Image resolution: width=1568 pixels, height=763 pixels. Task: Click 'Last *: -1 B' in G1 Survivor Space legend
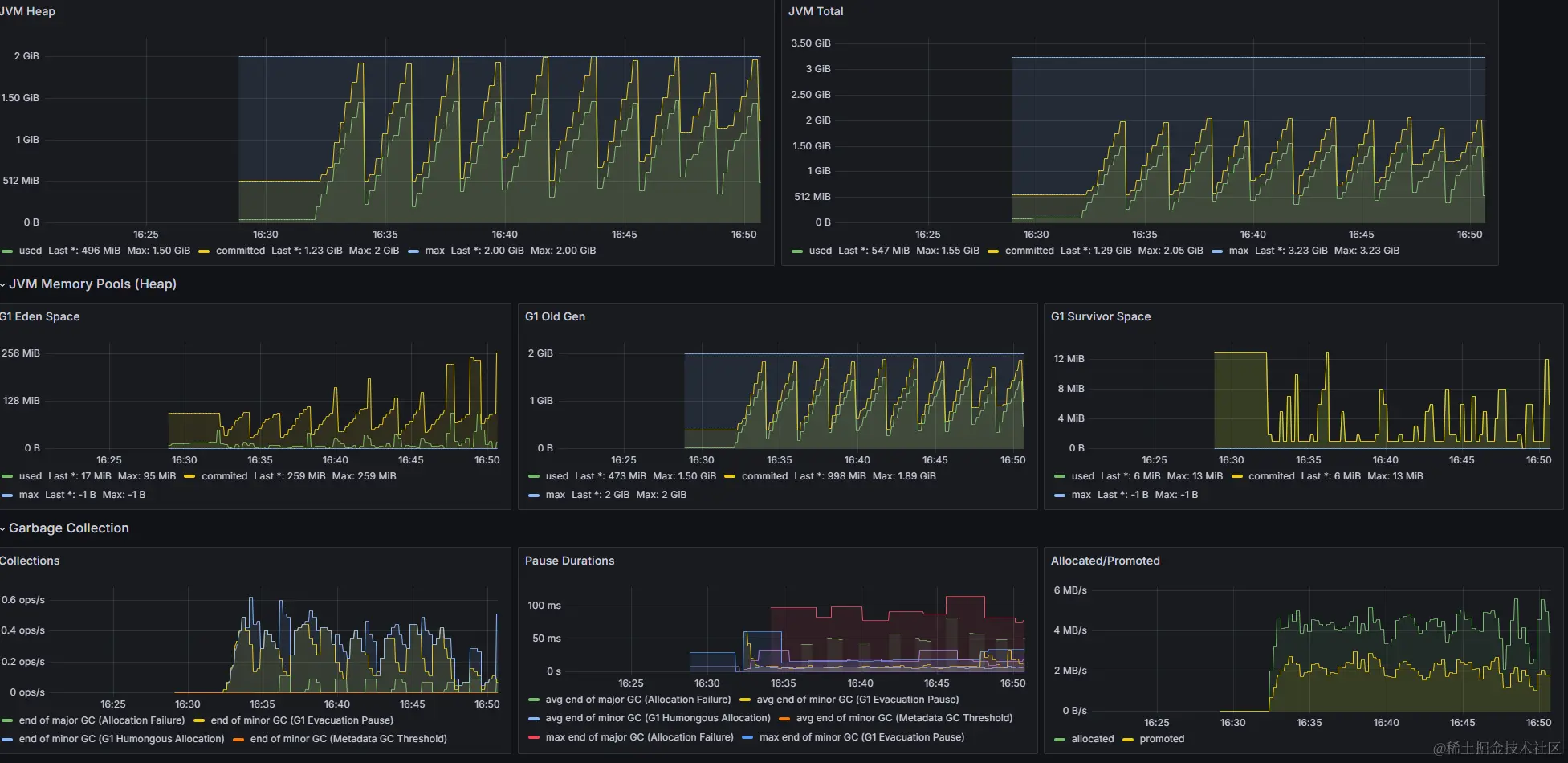pos(1123,495)
